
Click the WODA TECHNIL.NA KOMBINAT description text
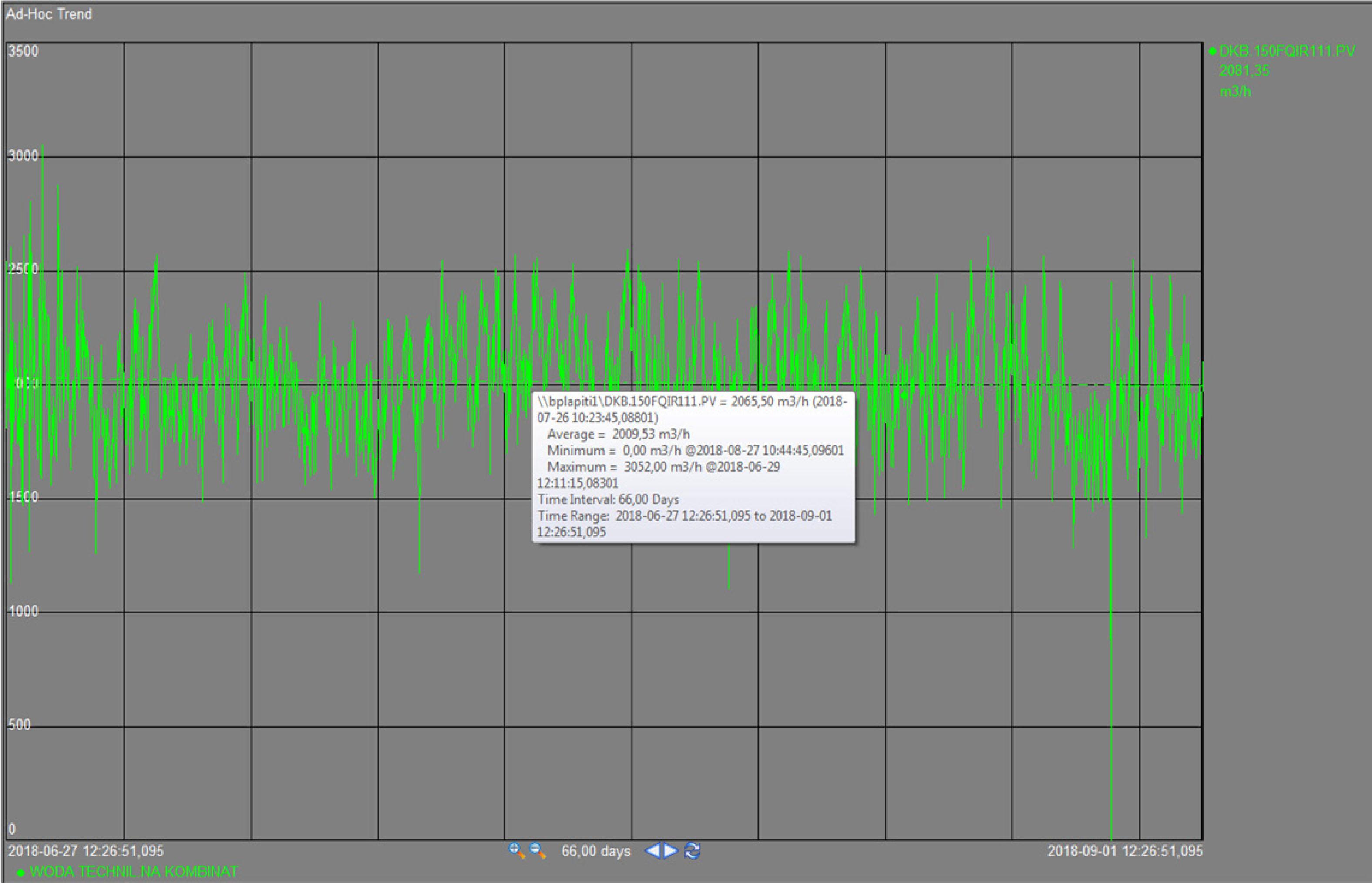click(x=134, y=872)
